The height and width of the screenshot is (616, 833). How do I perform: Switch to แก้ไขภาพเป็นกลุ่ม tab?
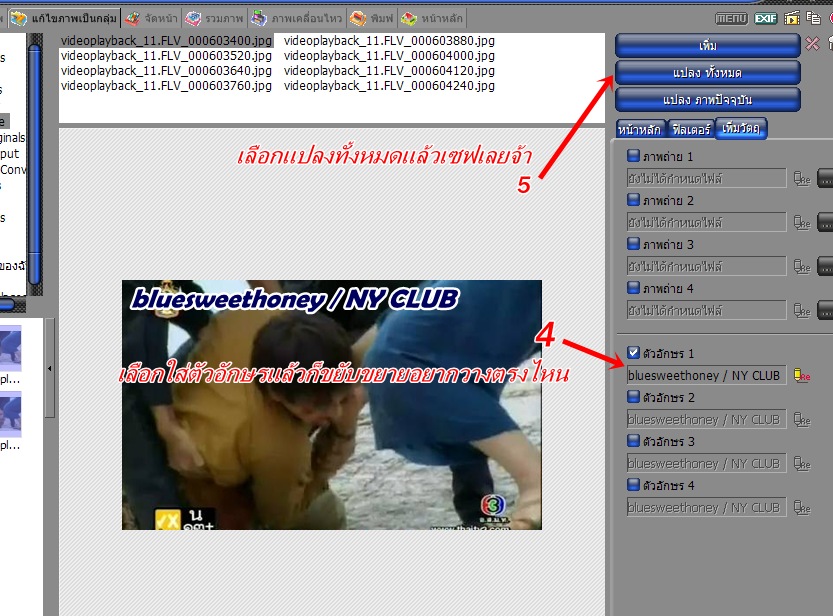[64, 19]
